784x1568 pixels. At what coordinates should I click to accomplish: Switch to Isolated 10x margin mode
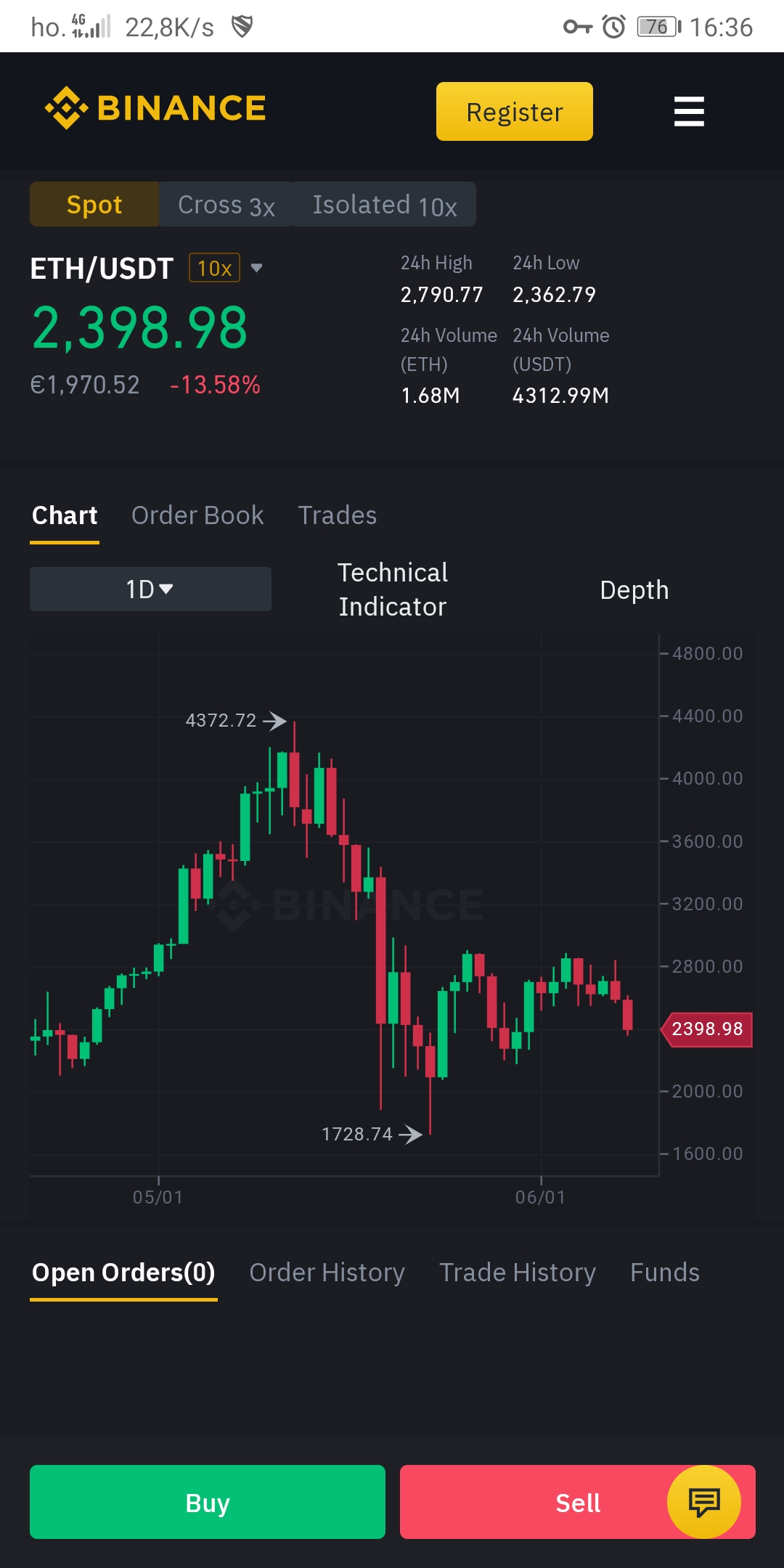[385, 204]
